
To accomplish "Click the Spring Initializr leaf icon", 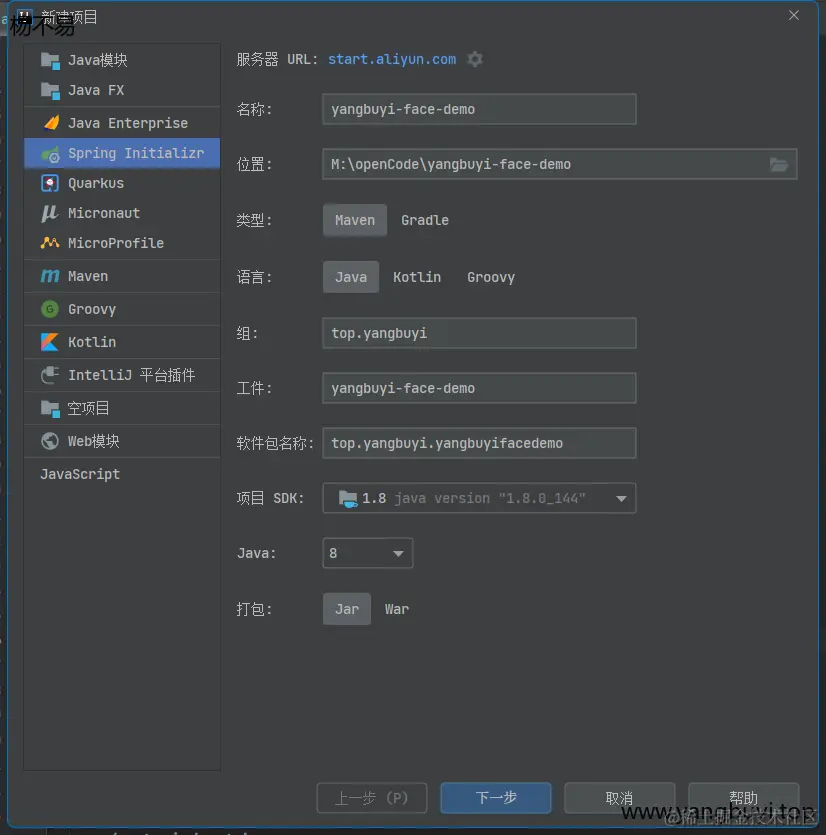I will 50,154.
